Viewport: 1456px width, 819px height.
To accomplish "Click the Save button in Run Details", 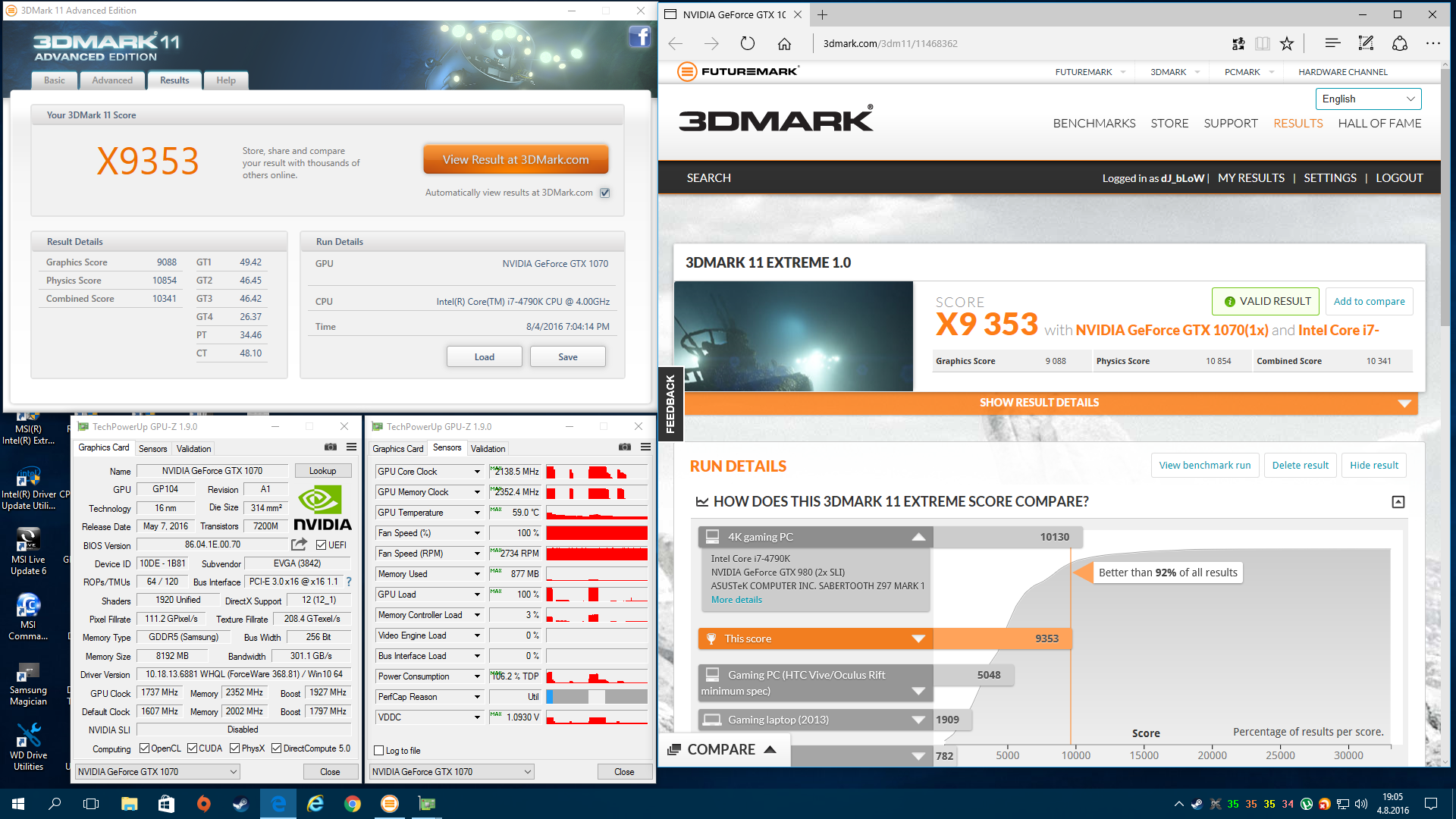I will pos(567,356).
